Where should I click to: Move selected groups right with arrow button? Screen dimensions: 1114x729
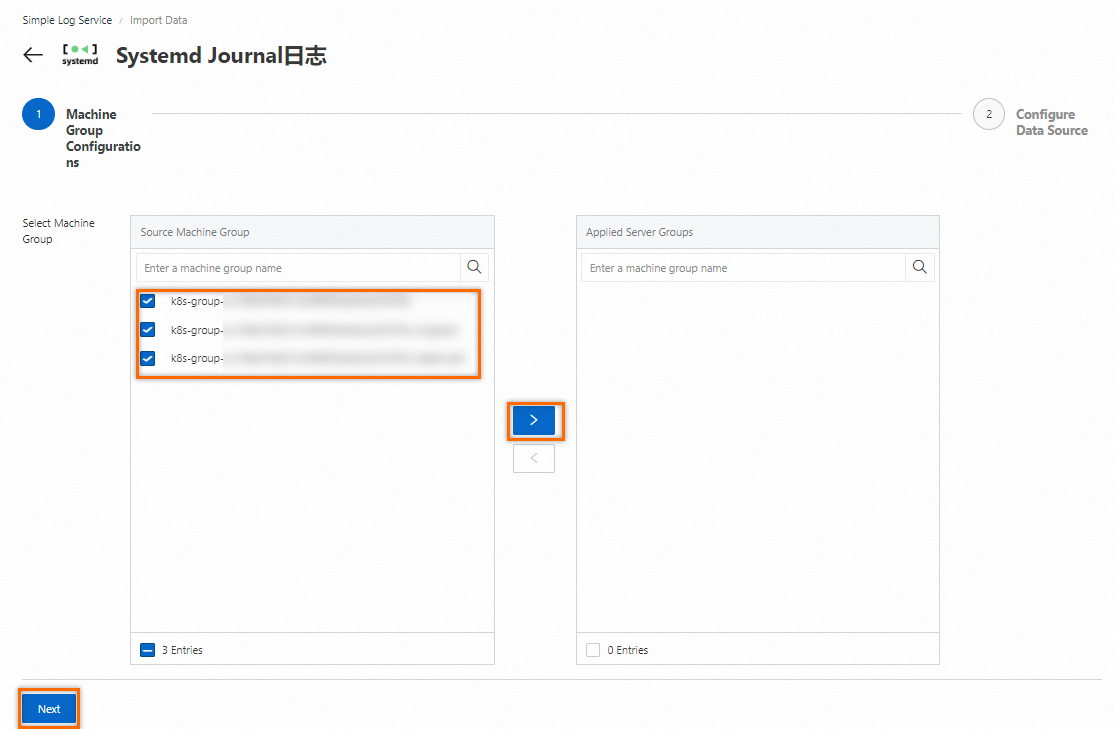(x=534, y=420)
